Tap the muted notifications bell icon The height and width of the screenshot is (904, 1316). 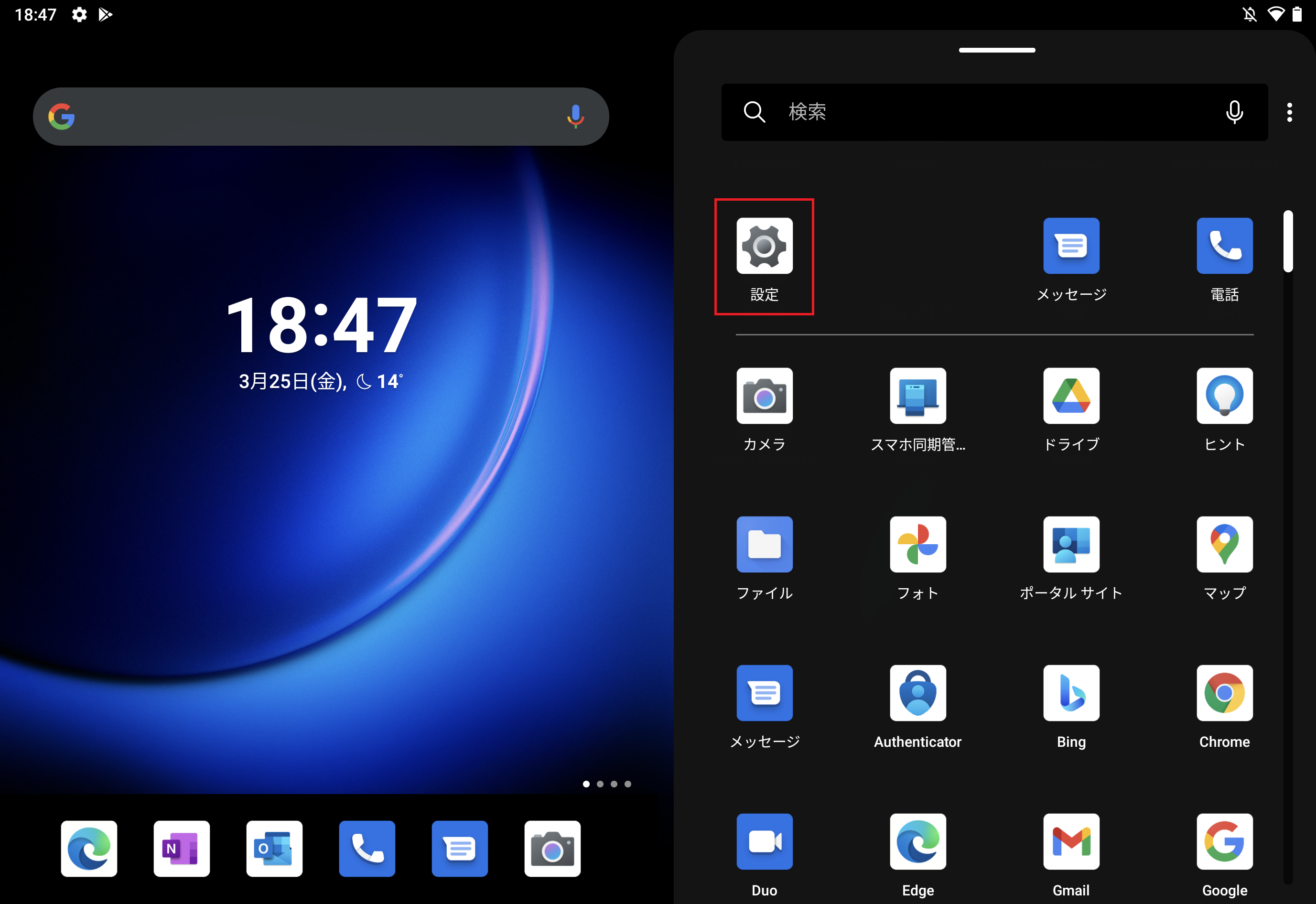(1250, 14)
